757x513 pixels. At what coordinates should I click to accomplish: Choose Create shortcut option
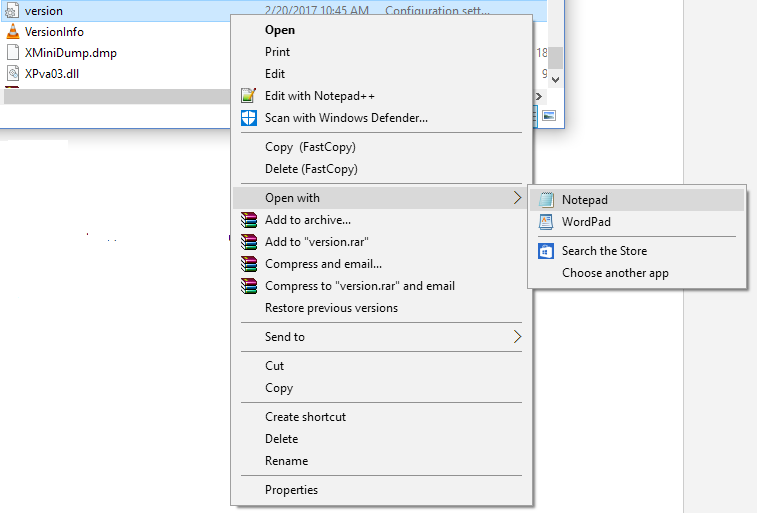(x=305, y=417)
